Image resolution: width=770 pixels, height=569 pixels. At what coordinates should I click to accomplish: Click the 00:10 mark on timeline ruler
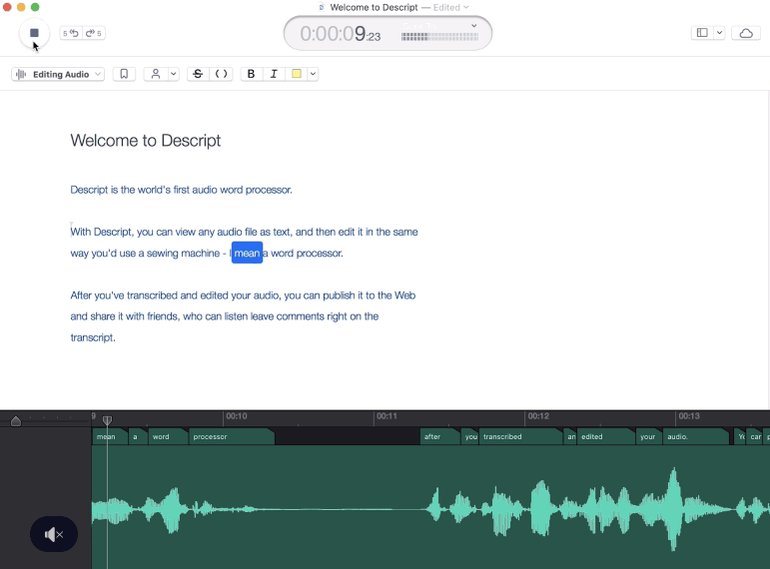click(x=236, y=416)
